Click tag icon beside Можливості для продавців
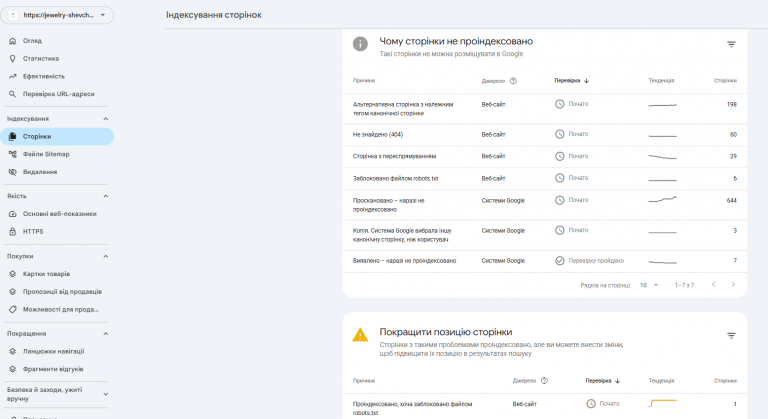This screenshot has width=768, height=419. click(13, 309)
